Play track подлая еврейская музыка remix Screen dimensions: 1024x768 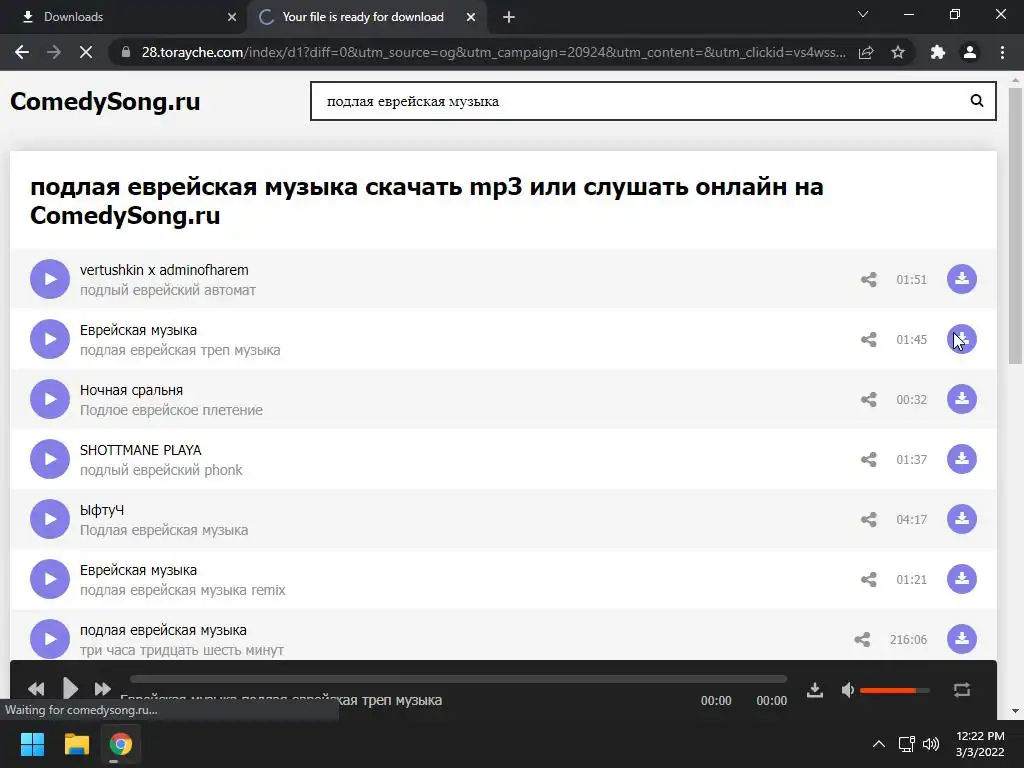tap(50, 579)
